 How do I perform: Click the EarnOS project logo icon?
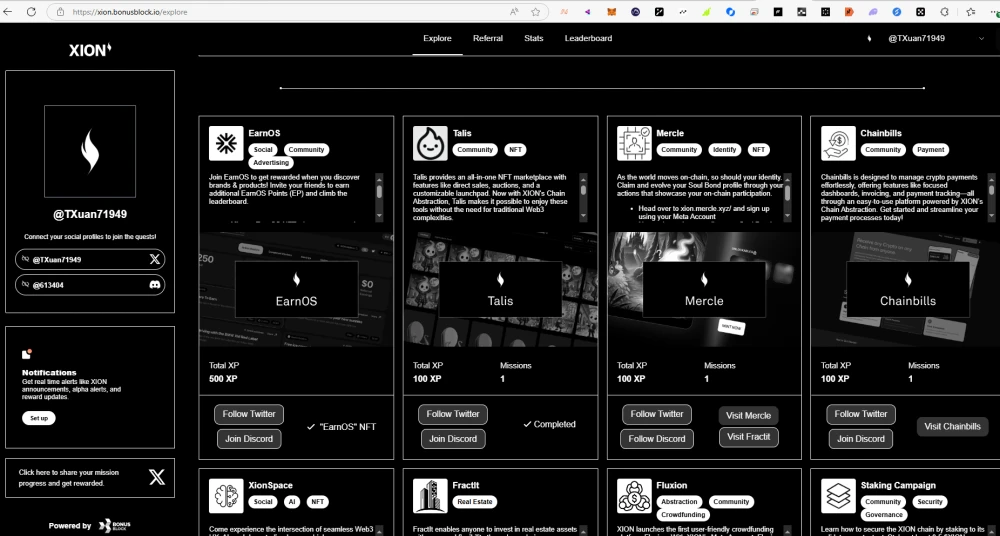point(226,144)
